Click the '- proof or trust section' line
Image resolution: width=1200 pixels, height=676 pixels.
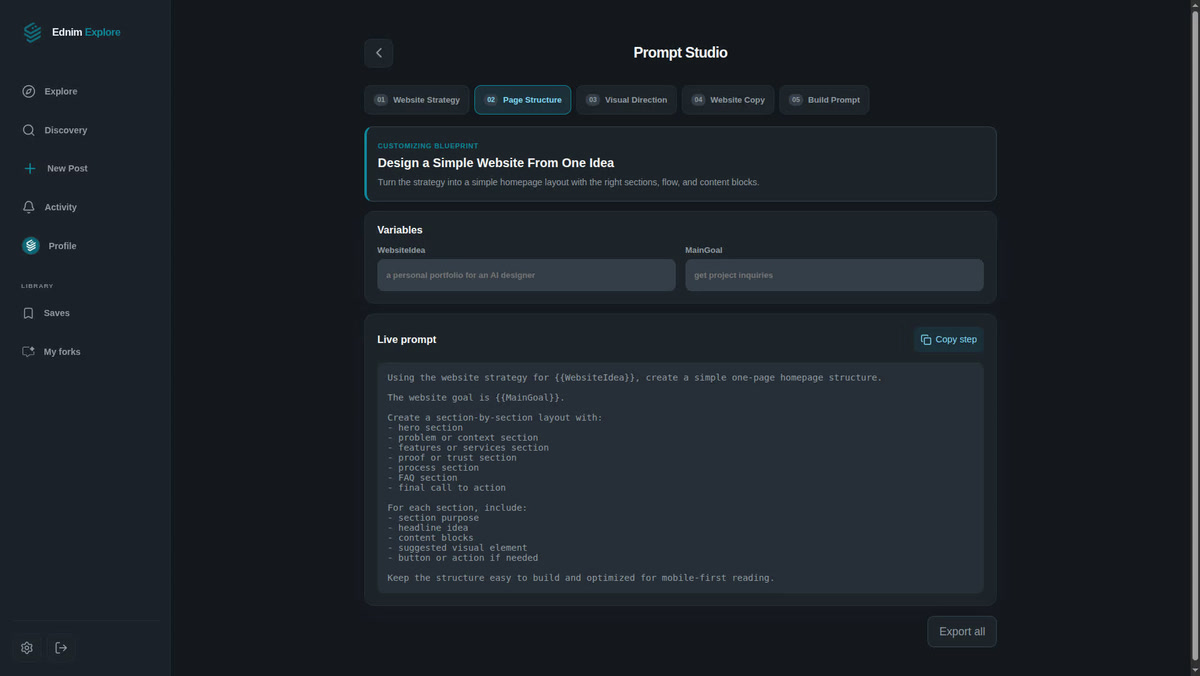(x=452, y=458)
